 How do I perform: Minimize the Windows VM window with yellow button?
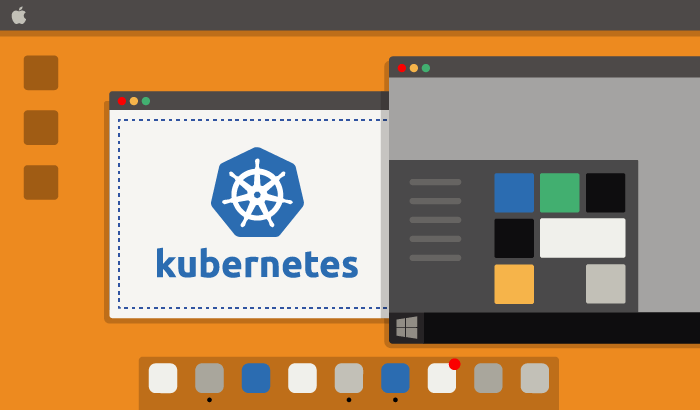point(414,68)
